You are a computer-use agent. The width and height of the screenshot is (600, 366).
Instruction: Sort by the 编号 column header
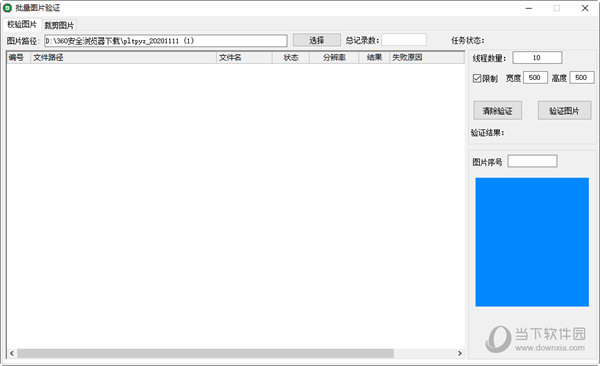pyautogui.click(x=19, y=57)
